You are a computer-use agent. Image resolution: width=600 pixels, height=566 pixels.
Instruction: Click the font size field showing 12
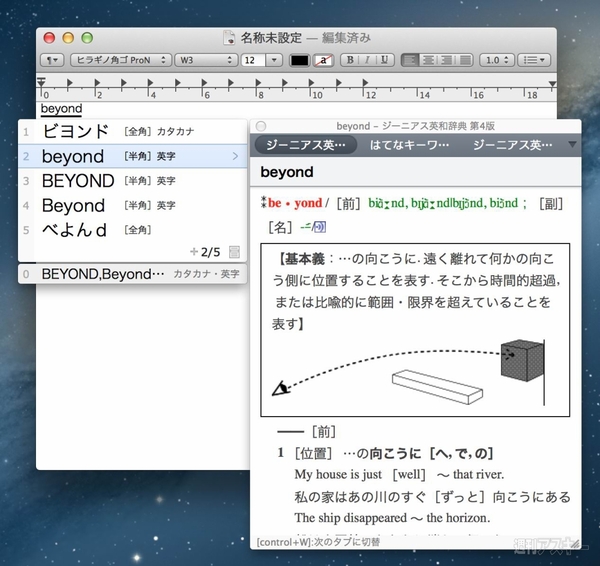[x=253, y=60]
